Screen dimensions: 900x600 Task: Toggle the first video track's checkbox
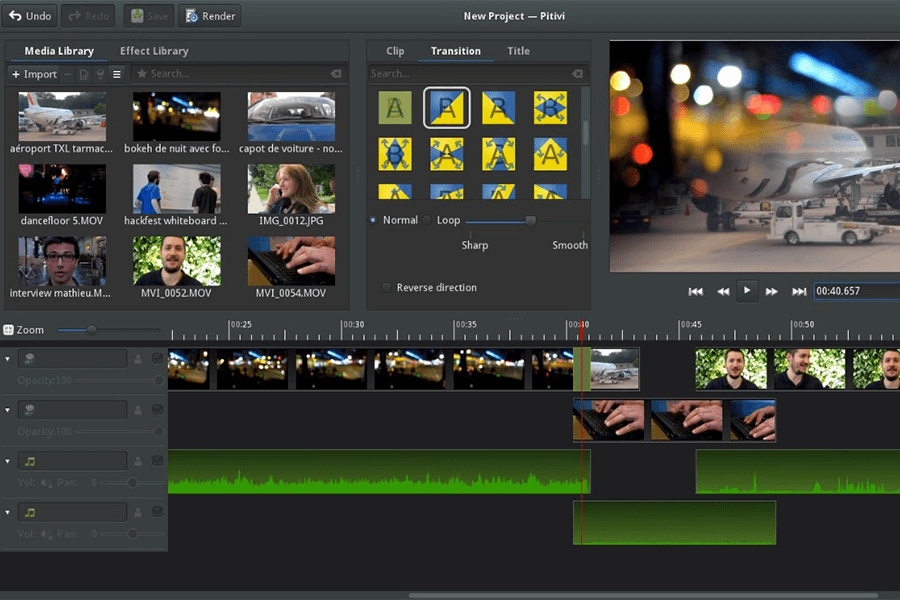coord(157,358)
